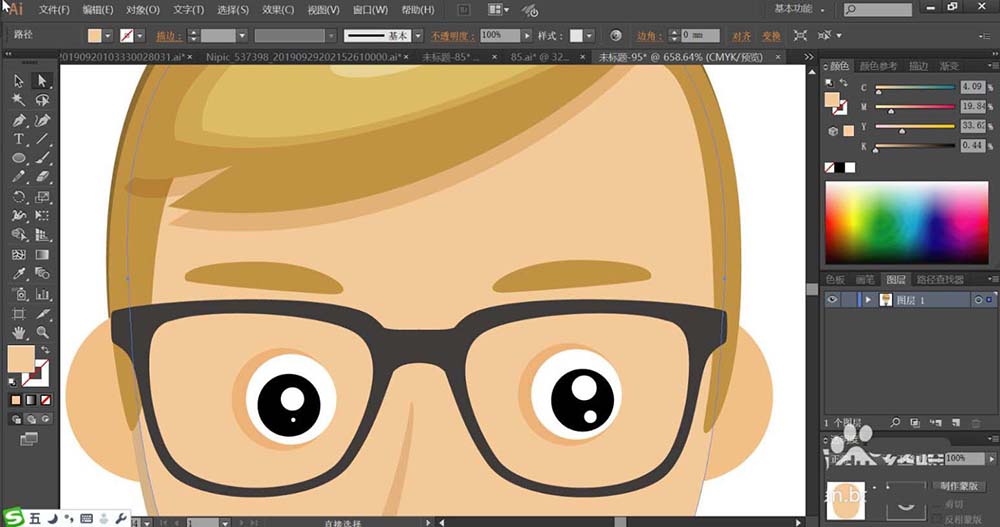Select the Artboard tool
The width and height of the screenshot is (1000, 527).
[18, 313]
